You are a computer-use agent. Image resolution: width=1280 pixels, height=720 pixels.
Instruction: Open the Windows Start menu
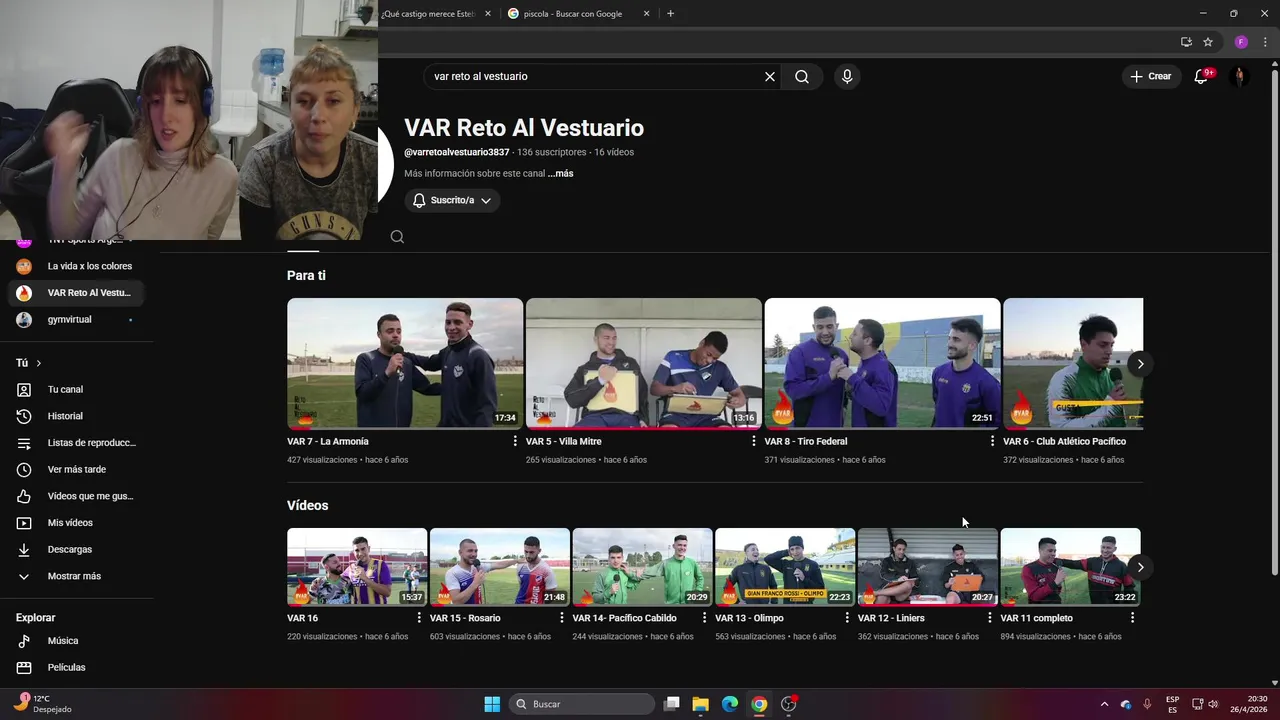(x=492, y=704)
